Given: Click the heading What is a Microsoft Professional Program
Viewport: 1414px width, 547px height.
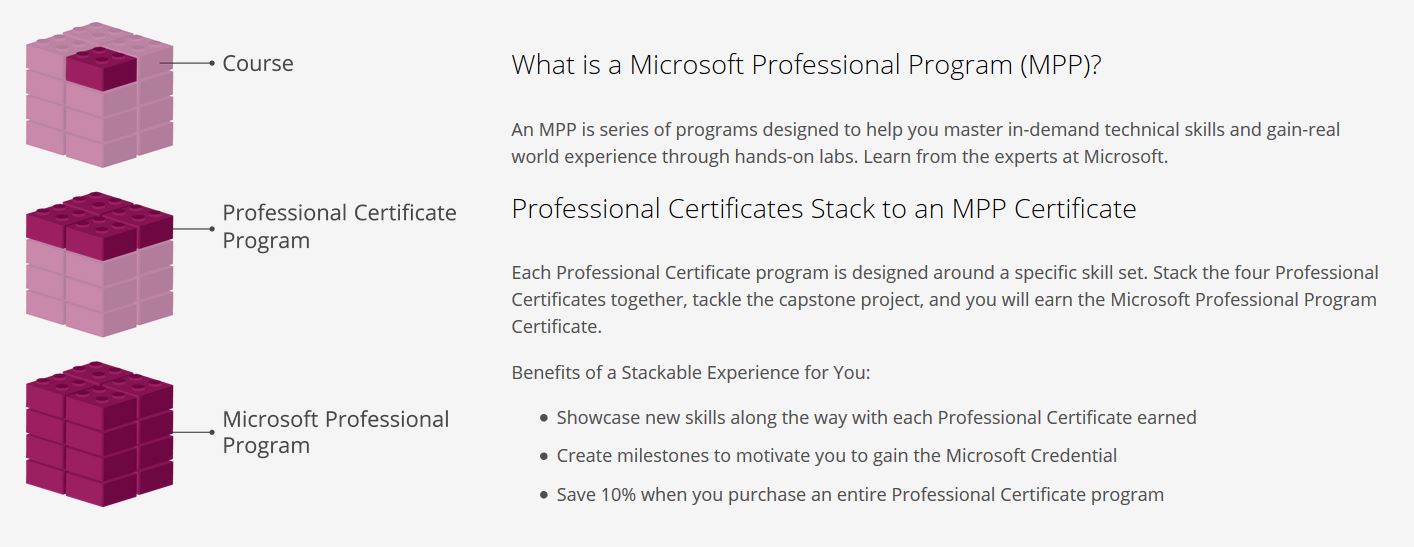Looking at the screenshot, I should (806, 65).
